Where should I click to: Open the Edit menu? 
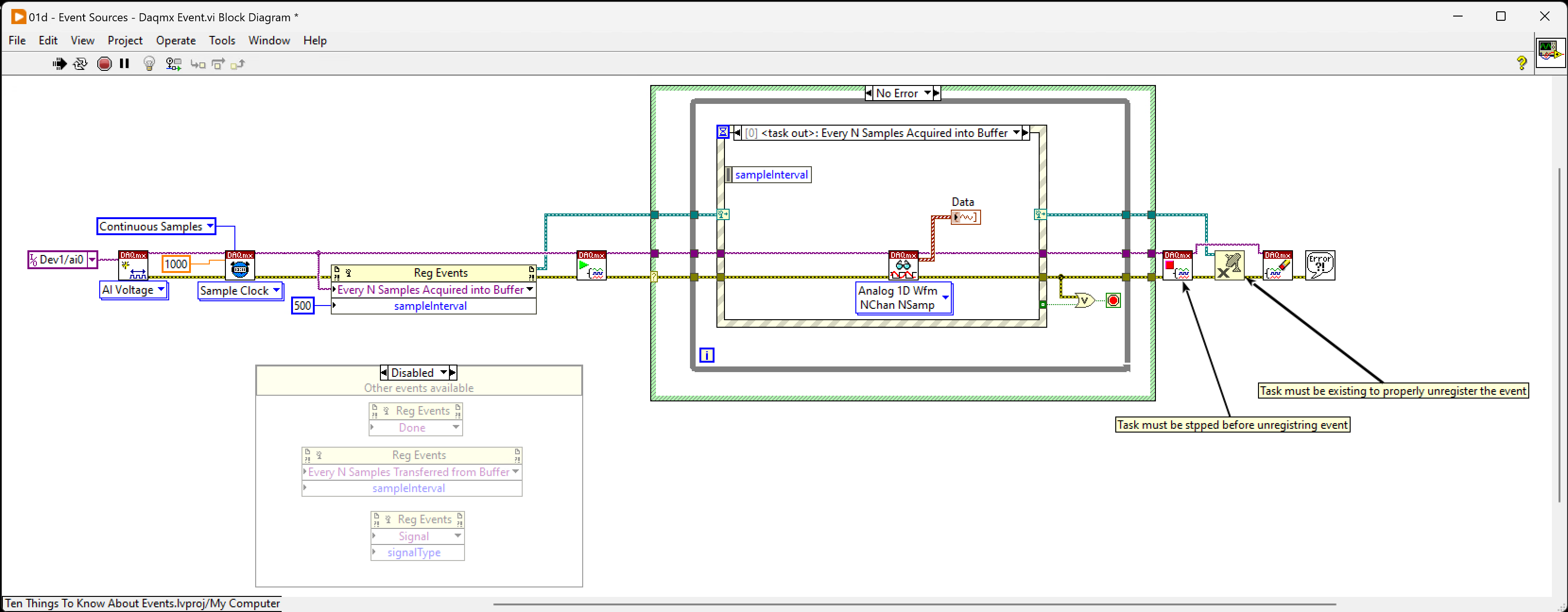click(x=48, y=40)
